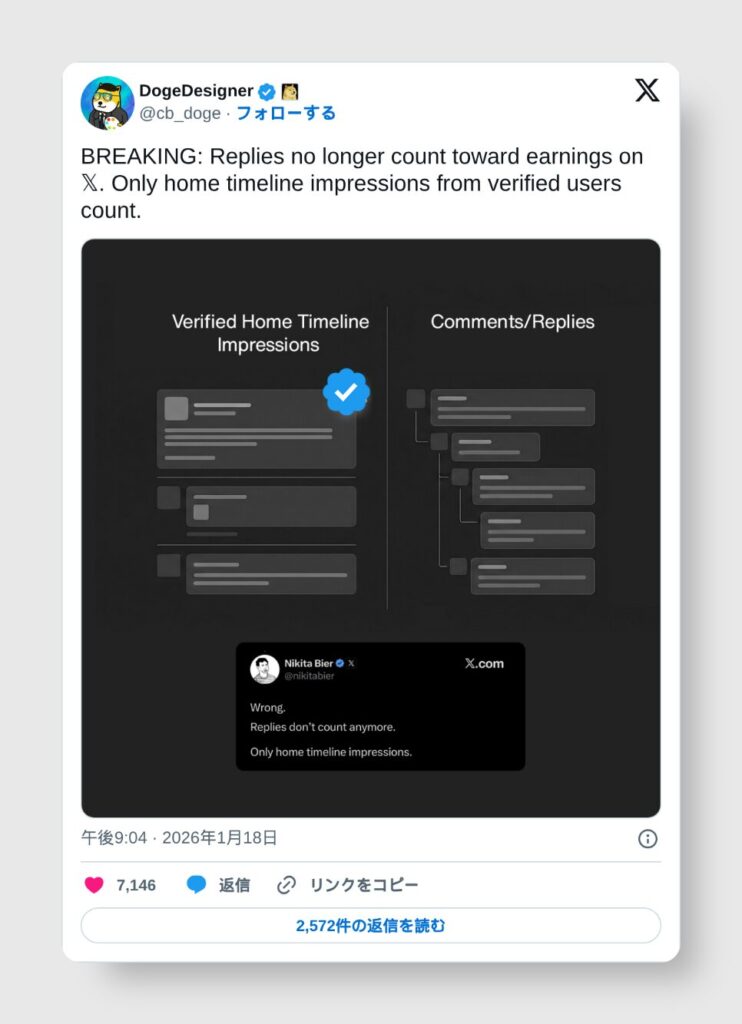The image size is (742, 1024).
Task: Click the リンクをコピー copy link button
Action: (347, 885)
